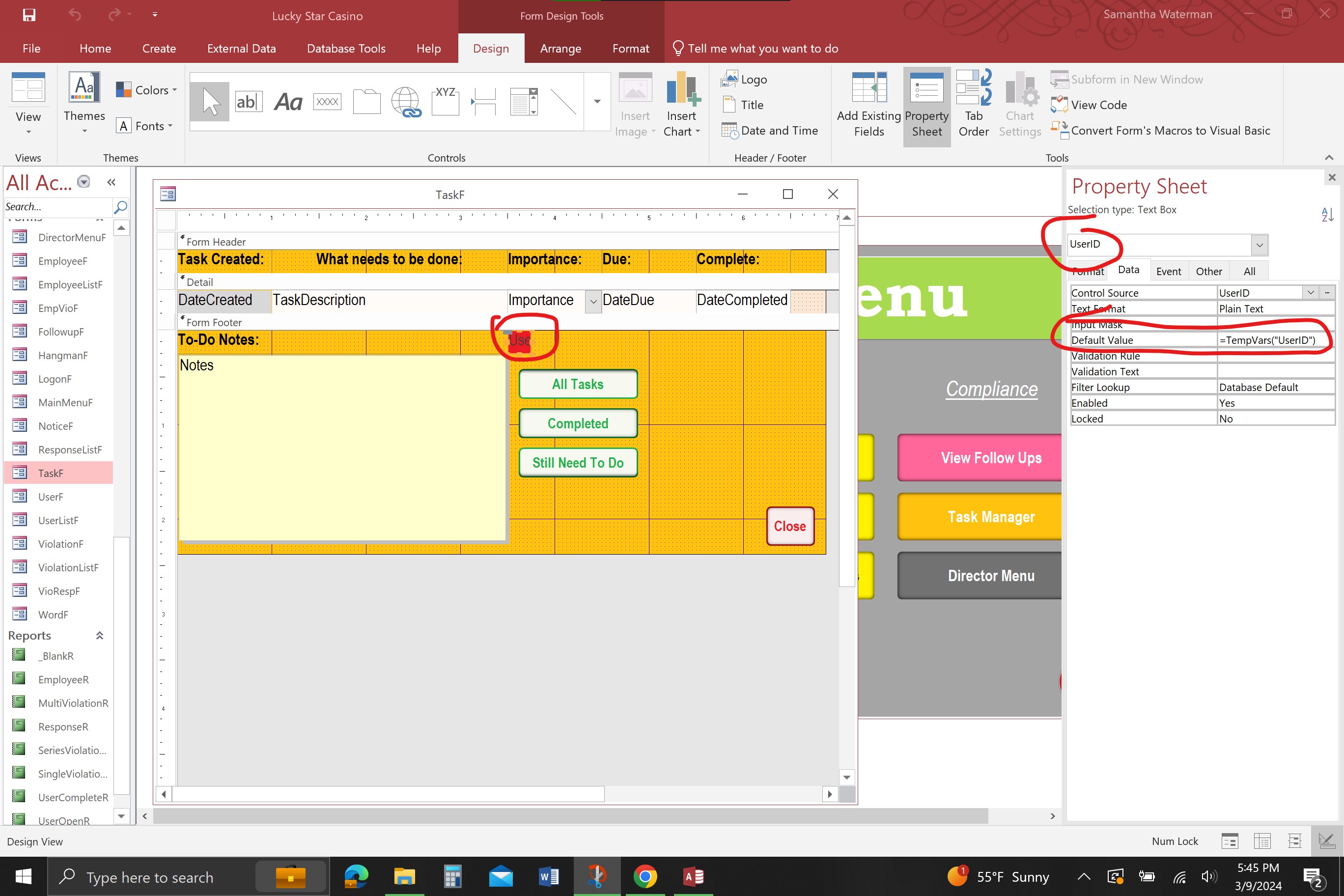Click inside the navigation pane Search box
This screenshot has width=1344, height=896.
coord(57,207)
